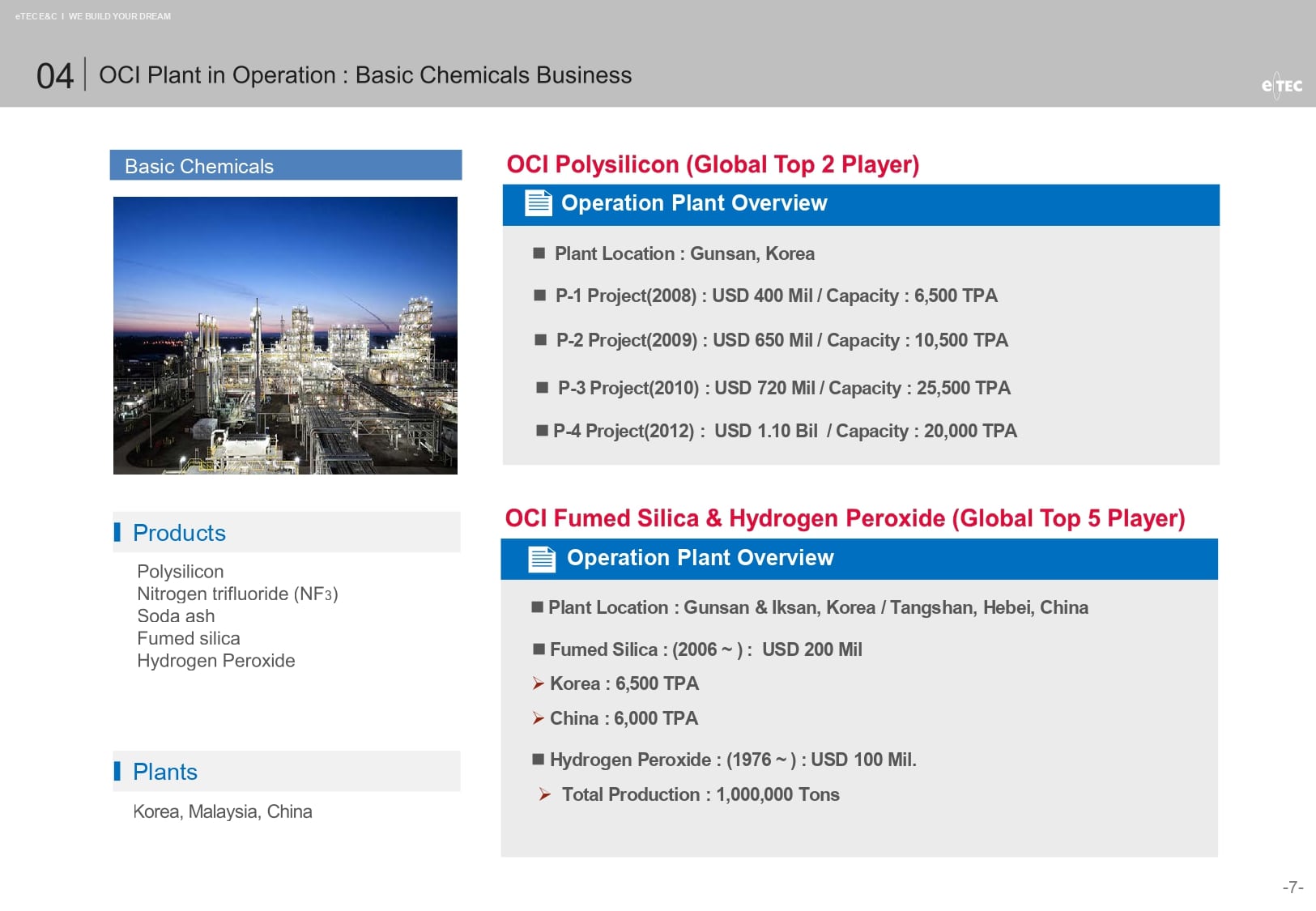Click the red arrow bullet before Korea : 6,500 TPA
Viewport: 1316px width, 911px height.
tap(539, 683)
